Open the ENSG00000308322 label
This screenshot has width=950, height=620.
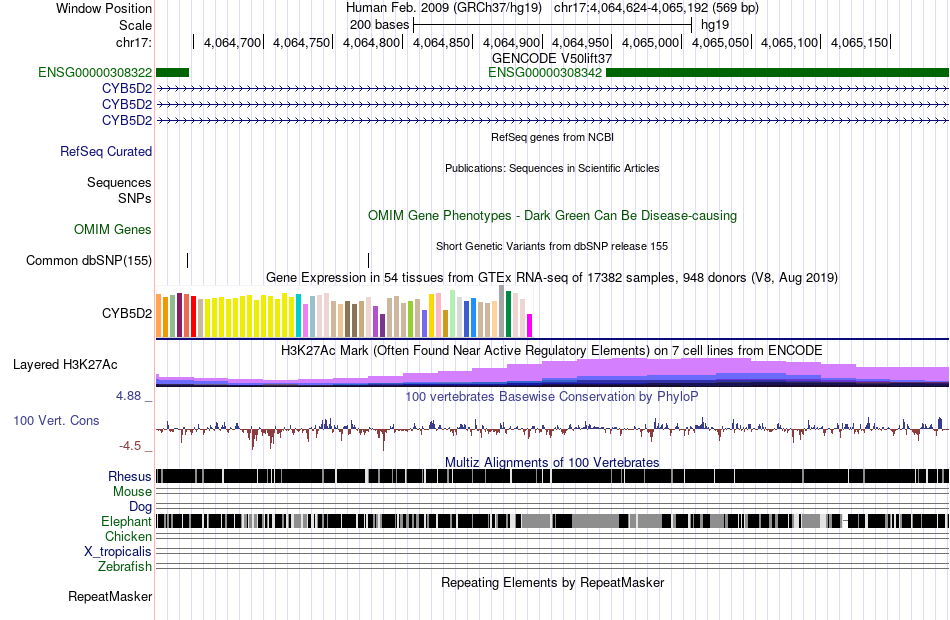[x=95, y=73]
